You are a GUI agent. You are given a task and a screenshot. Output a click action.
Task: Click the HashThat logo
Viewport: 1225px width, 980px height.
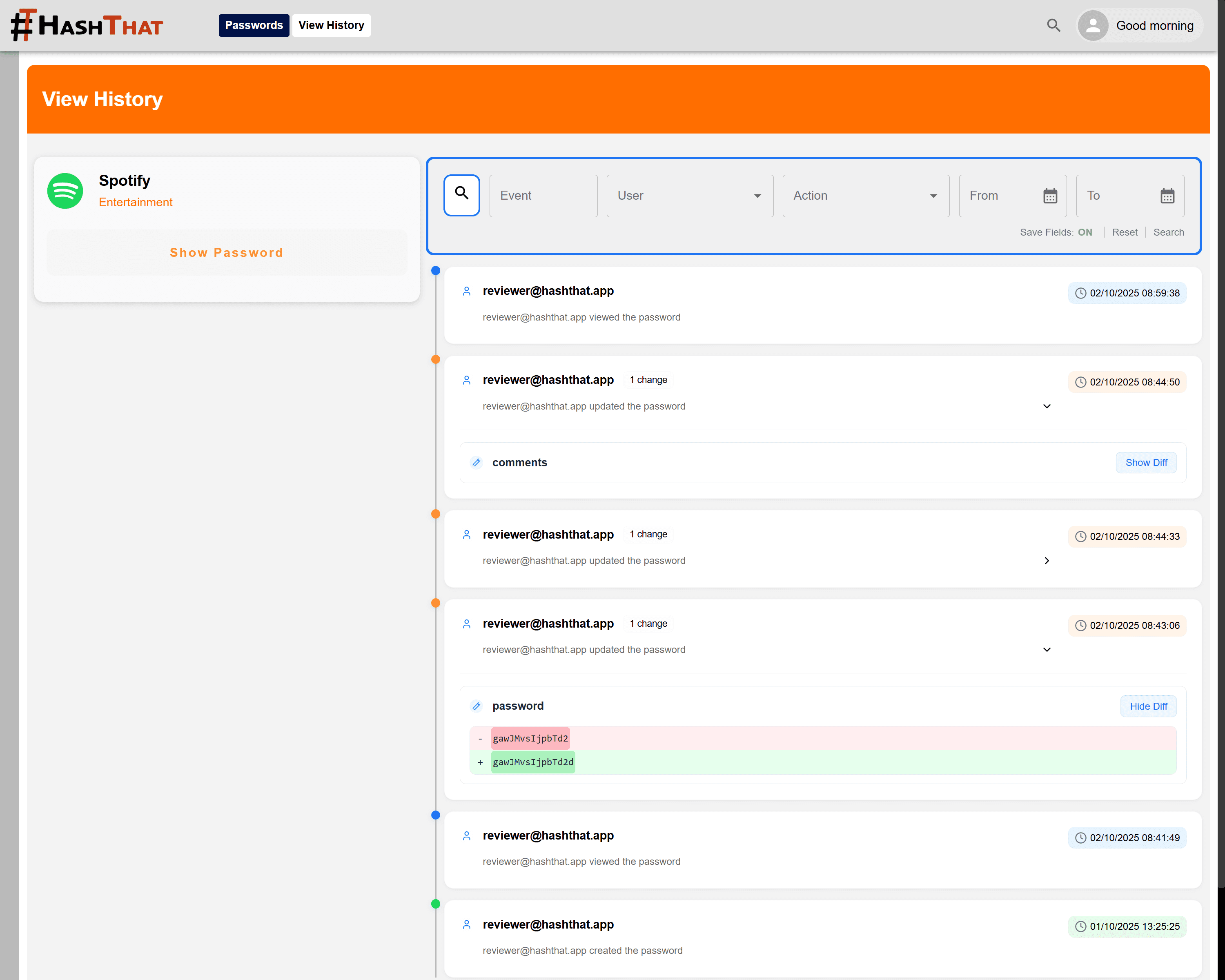pos(87,25)
